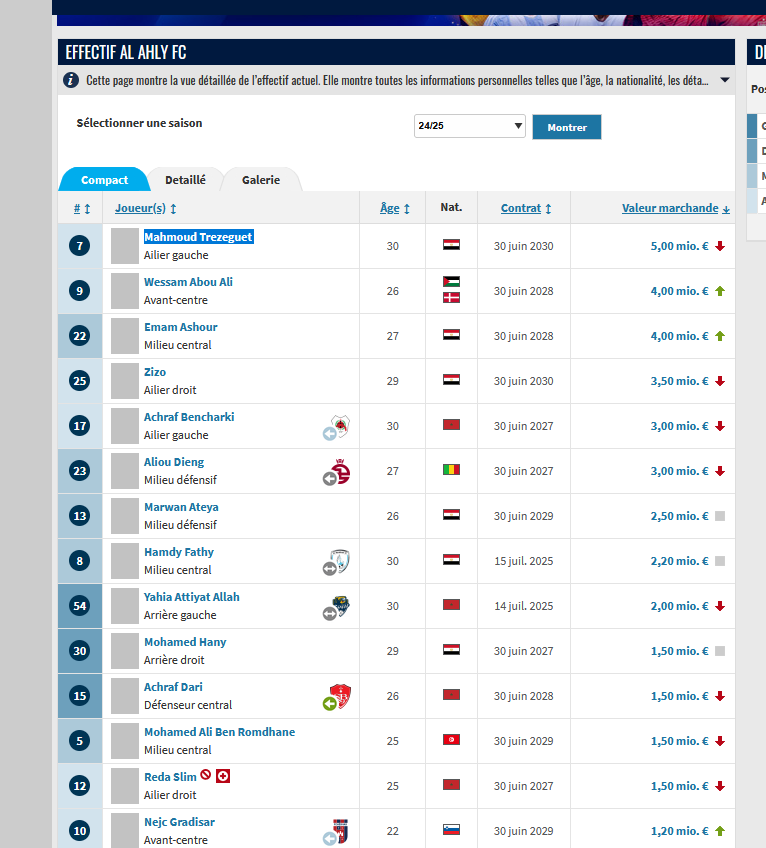Click Reda Slim's red injury cross icon
This screenshot has width=766, height=848.
pos(223,776)
